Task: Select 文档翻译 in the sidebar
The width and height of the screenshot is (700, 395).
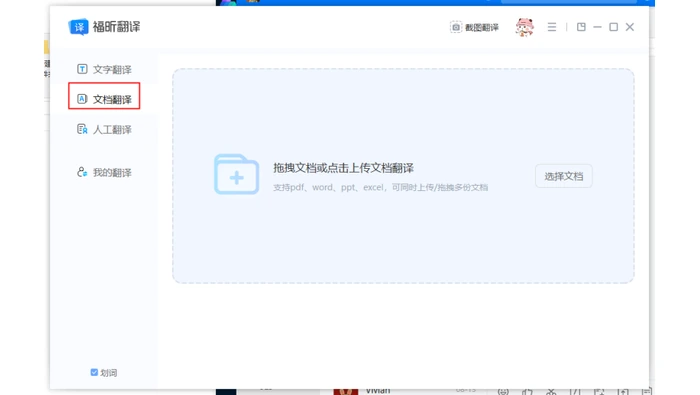Action: tap(104, 99)
